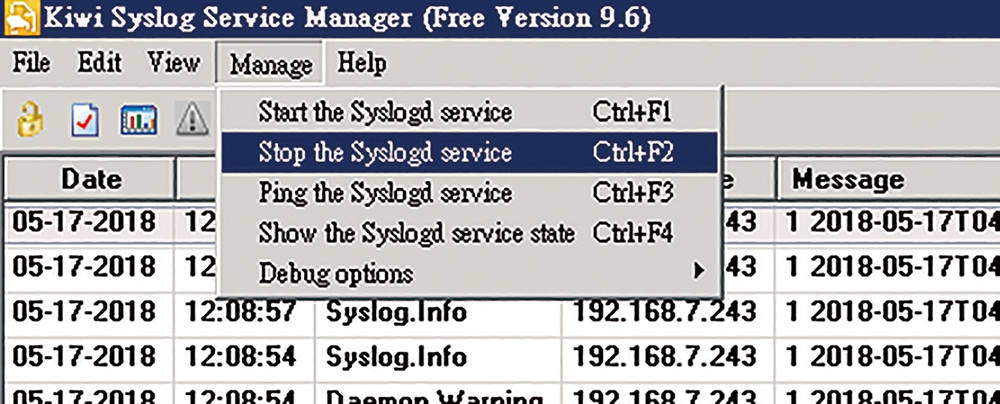Viewport: 1000px width, 404px height.
Task: Choose Show the Syslogd service state
Action: tap(469, 233)
